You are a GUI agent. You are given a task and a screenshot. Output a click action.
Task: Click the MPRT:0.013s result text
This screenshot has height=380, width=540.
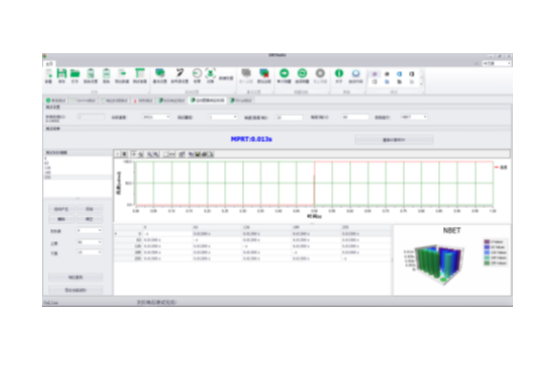coord(251,139)
